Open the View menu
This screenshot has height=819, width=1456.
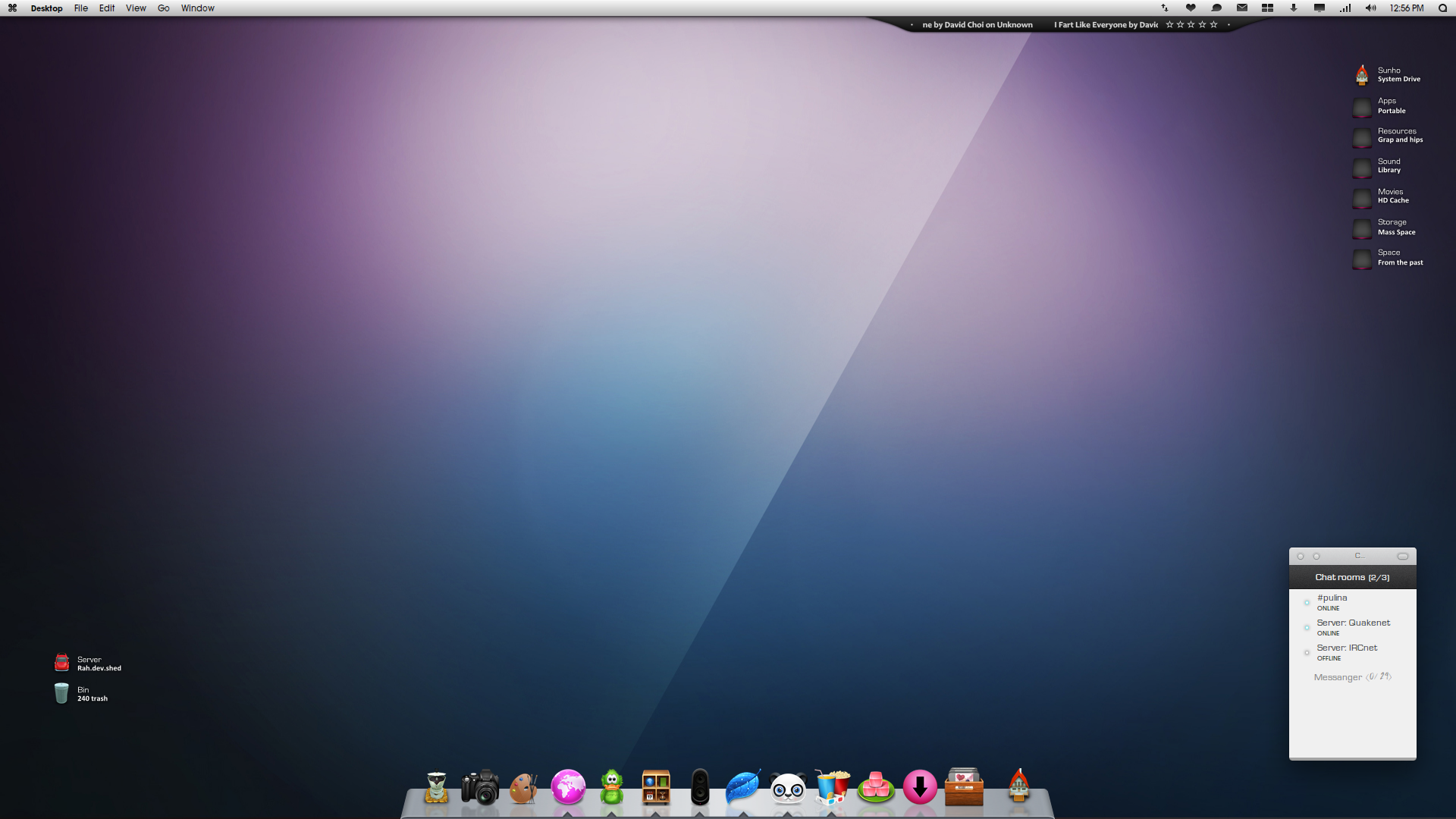pyautogui.click(x=136, y=8)
